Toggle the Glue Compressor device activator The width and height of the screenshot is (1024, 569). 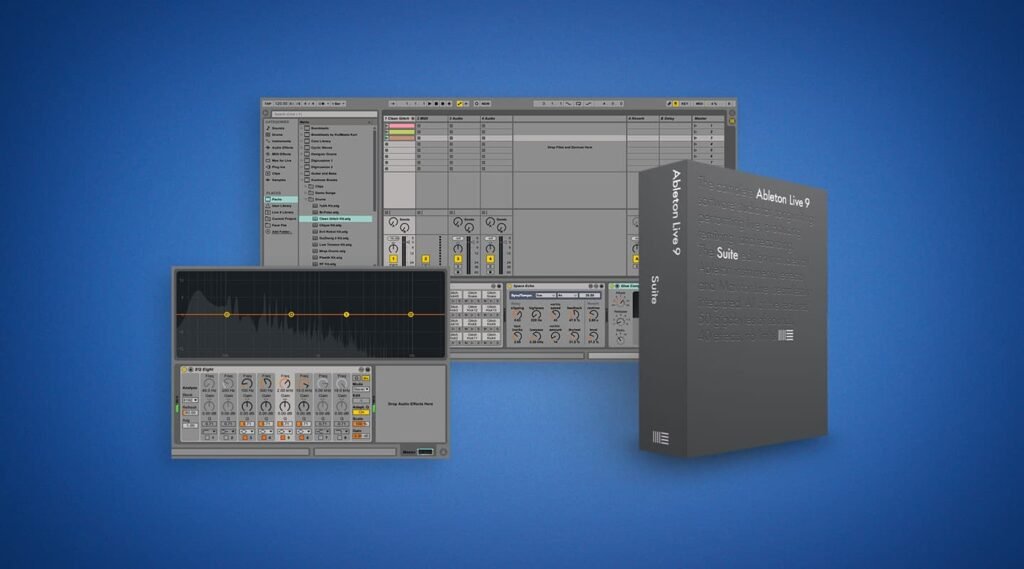(612, 286)
